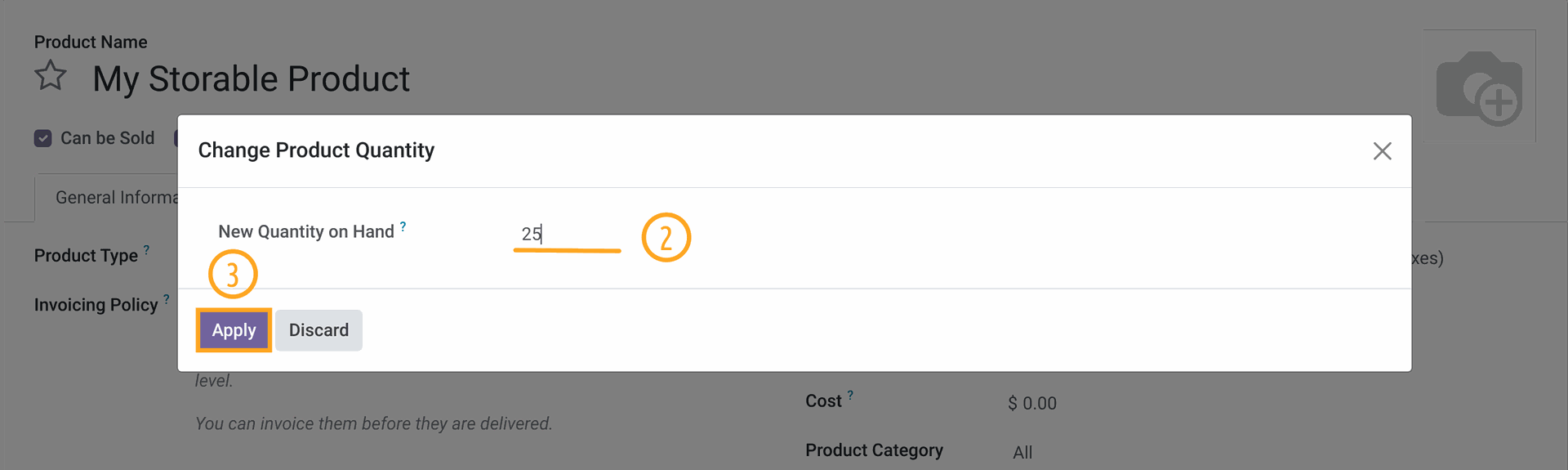Click the favorite star next to product name
The image size is (1568, 470).
51,76
